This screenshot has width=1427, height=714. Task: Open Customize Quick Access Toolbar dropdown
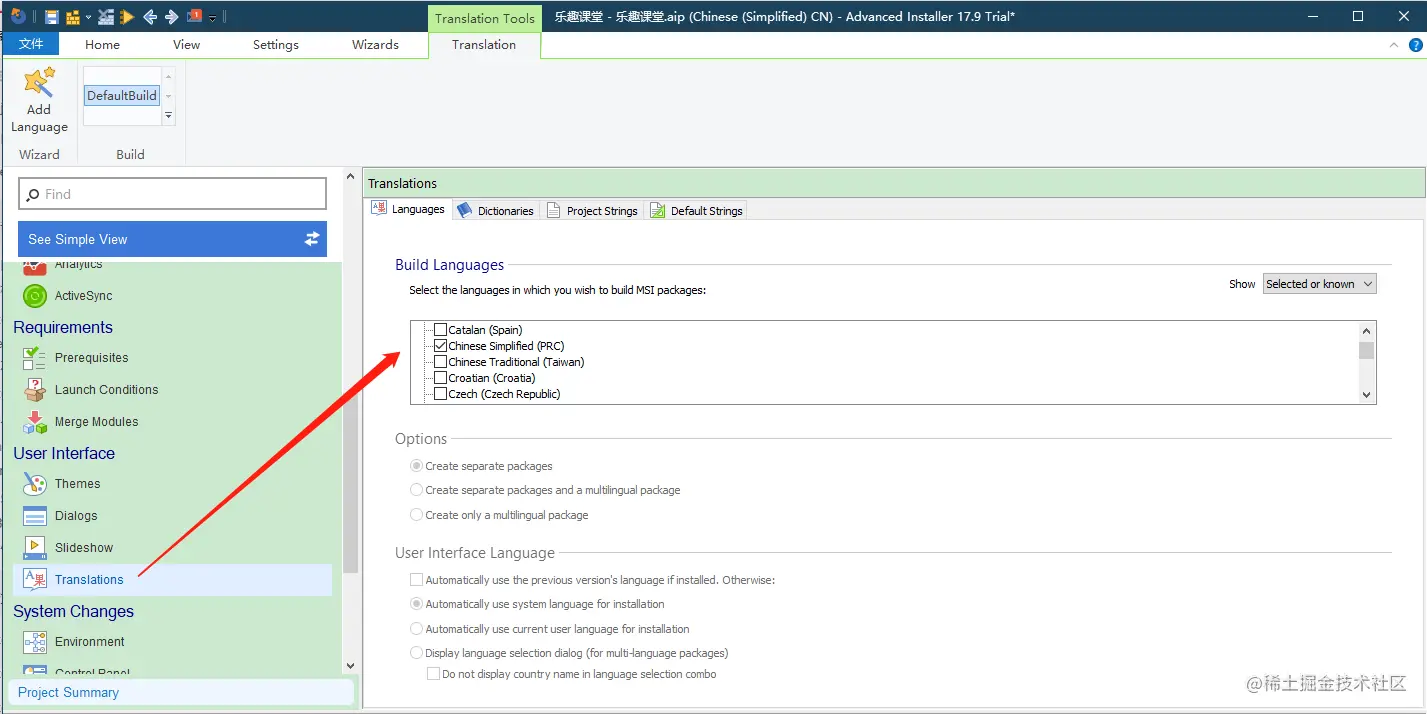click(212, 18)
